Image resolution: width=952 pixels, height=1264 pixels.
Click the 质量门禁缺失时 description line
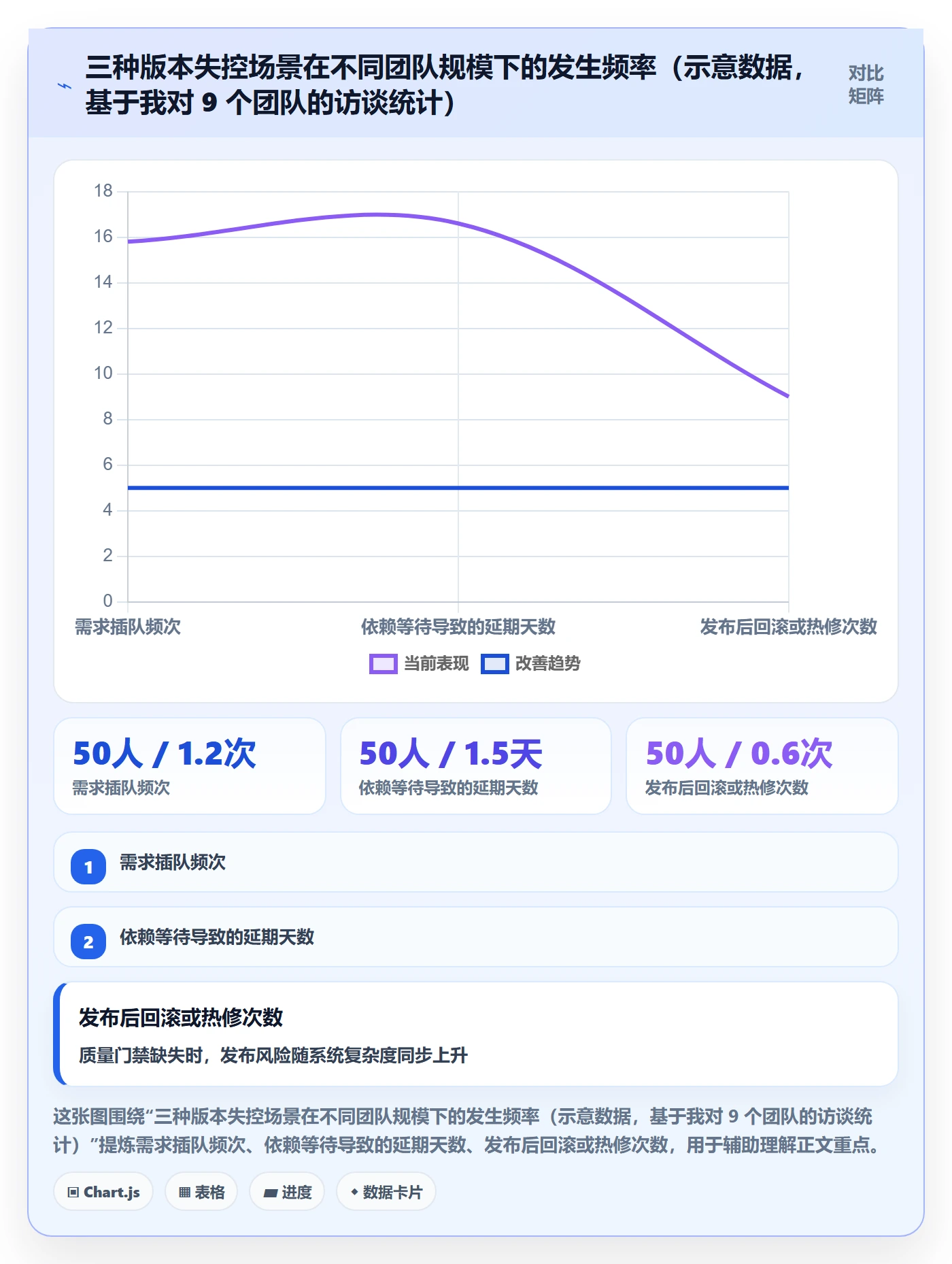(273, 1055)
